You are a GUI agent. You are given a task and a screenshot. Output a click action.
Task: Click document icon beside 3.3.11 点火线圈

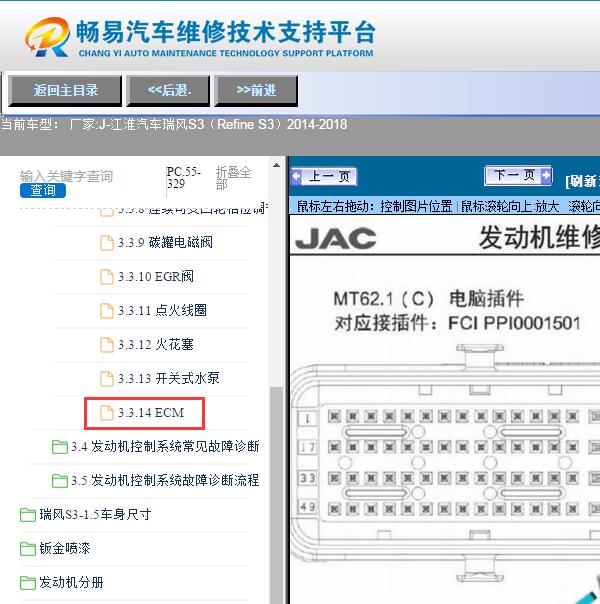(x=107, y=310)
